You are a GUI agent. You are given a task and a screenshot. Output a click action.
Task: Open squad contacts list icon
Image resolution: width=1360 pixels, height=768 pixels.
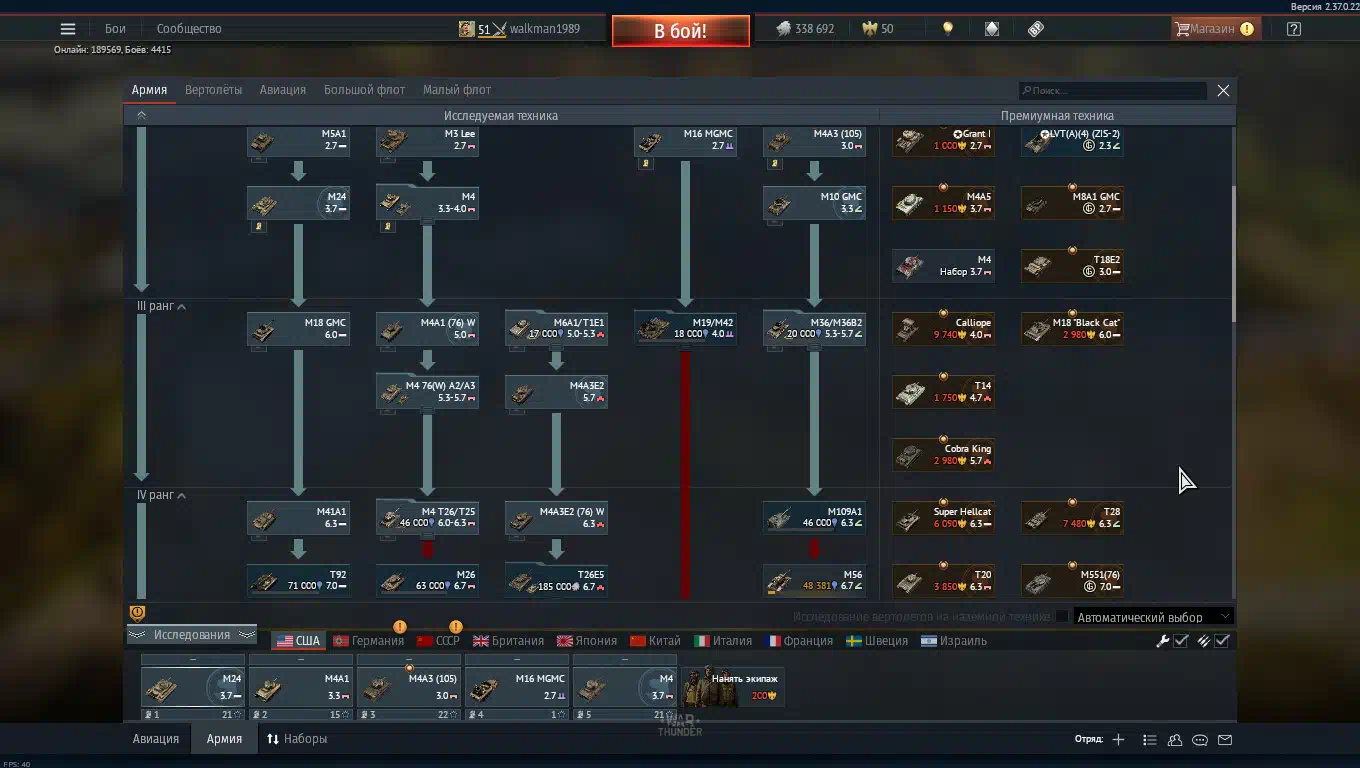pyautogui.click(x=1175, y=740)
